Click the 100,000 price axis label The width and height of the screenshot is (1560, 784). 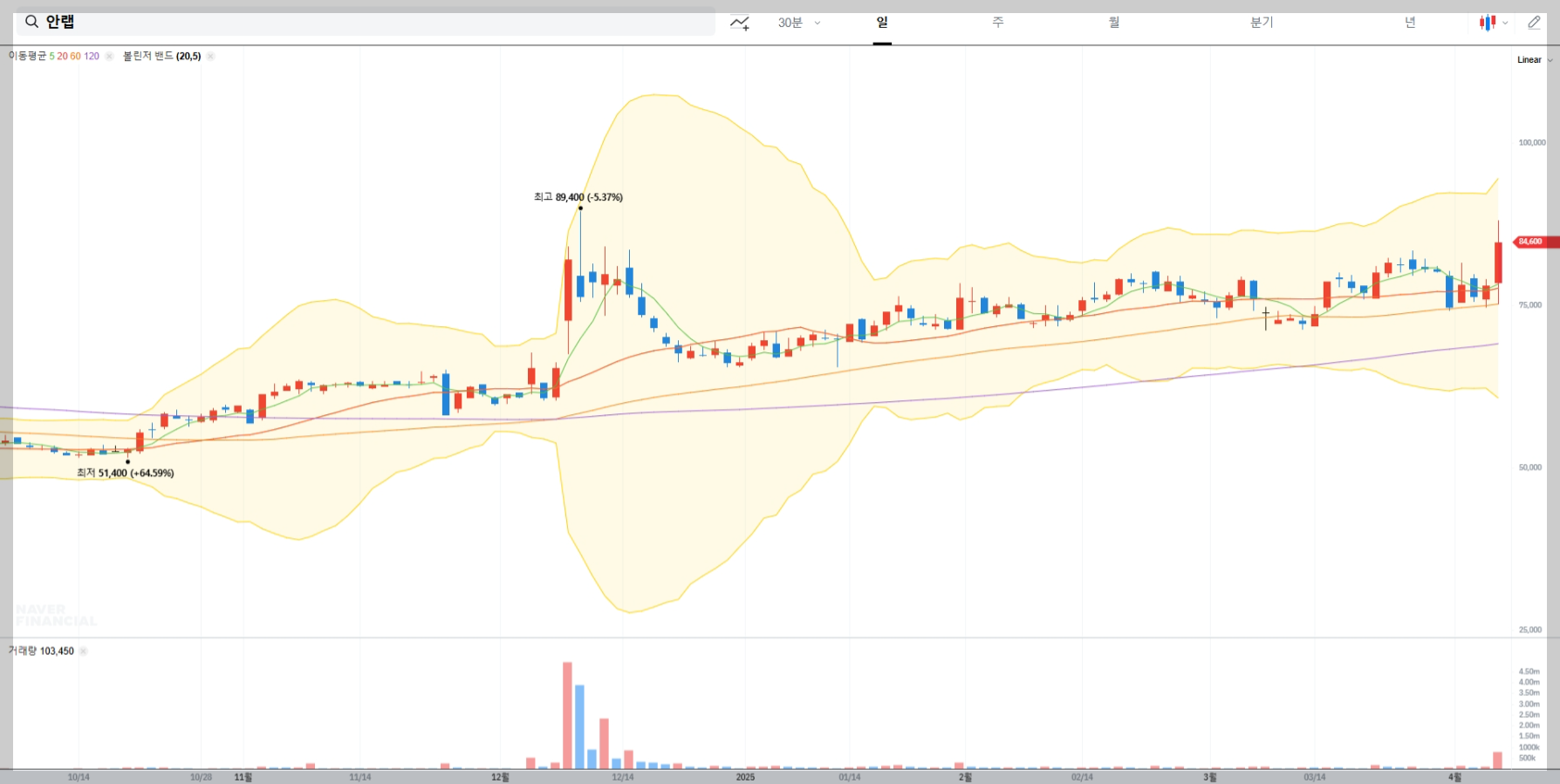click(x=1531, y=142)
